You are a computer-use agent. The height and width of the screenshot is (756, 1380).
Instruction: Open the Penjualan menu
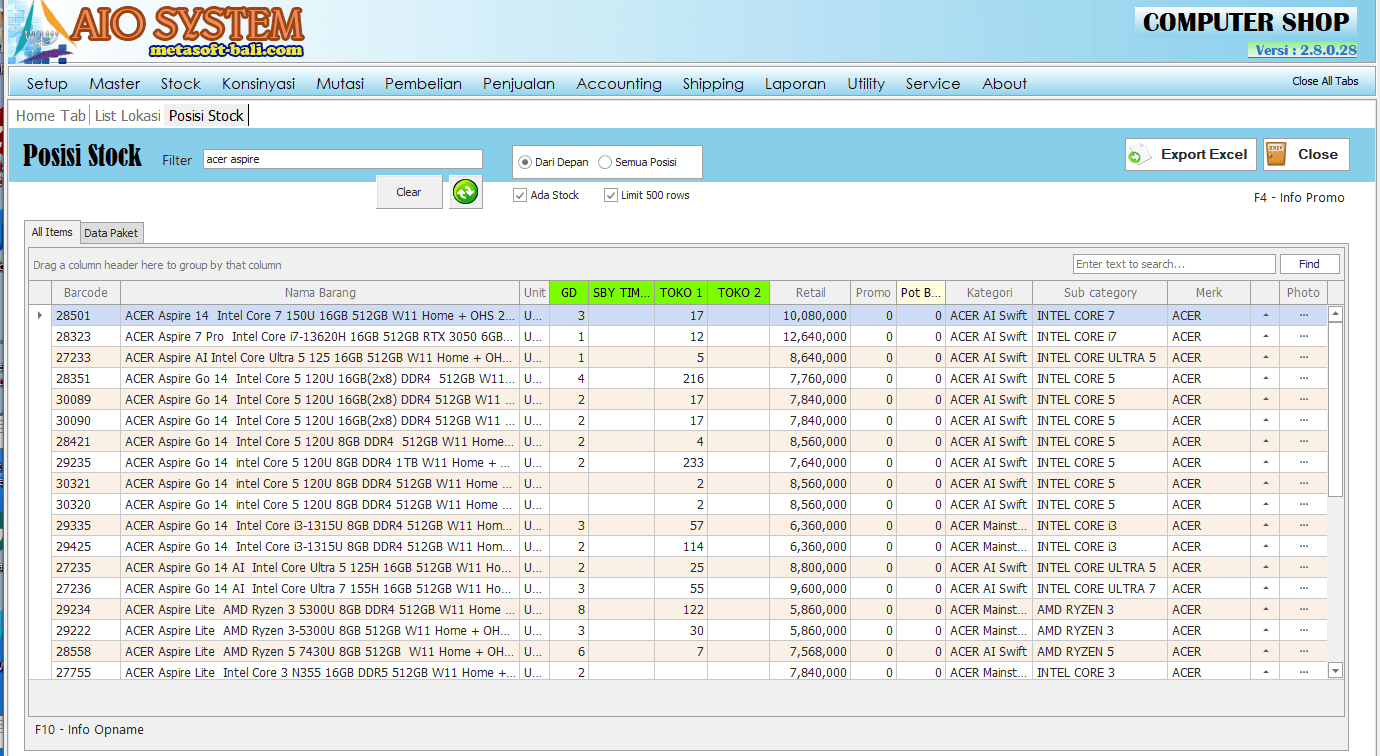point(519,84)
